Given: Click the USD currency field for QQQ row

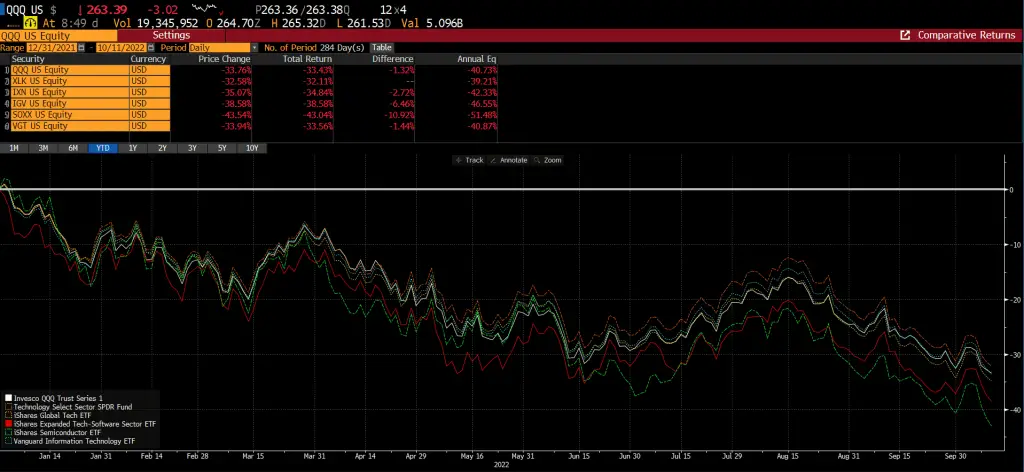Looking at the screenshot, I should coord(150,70).
